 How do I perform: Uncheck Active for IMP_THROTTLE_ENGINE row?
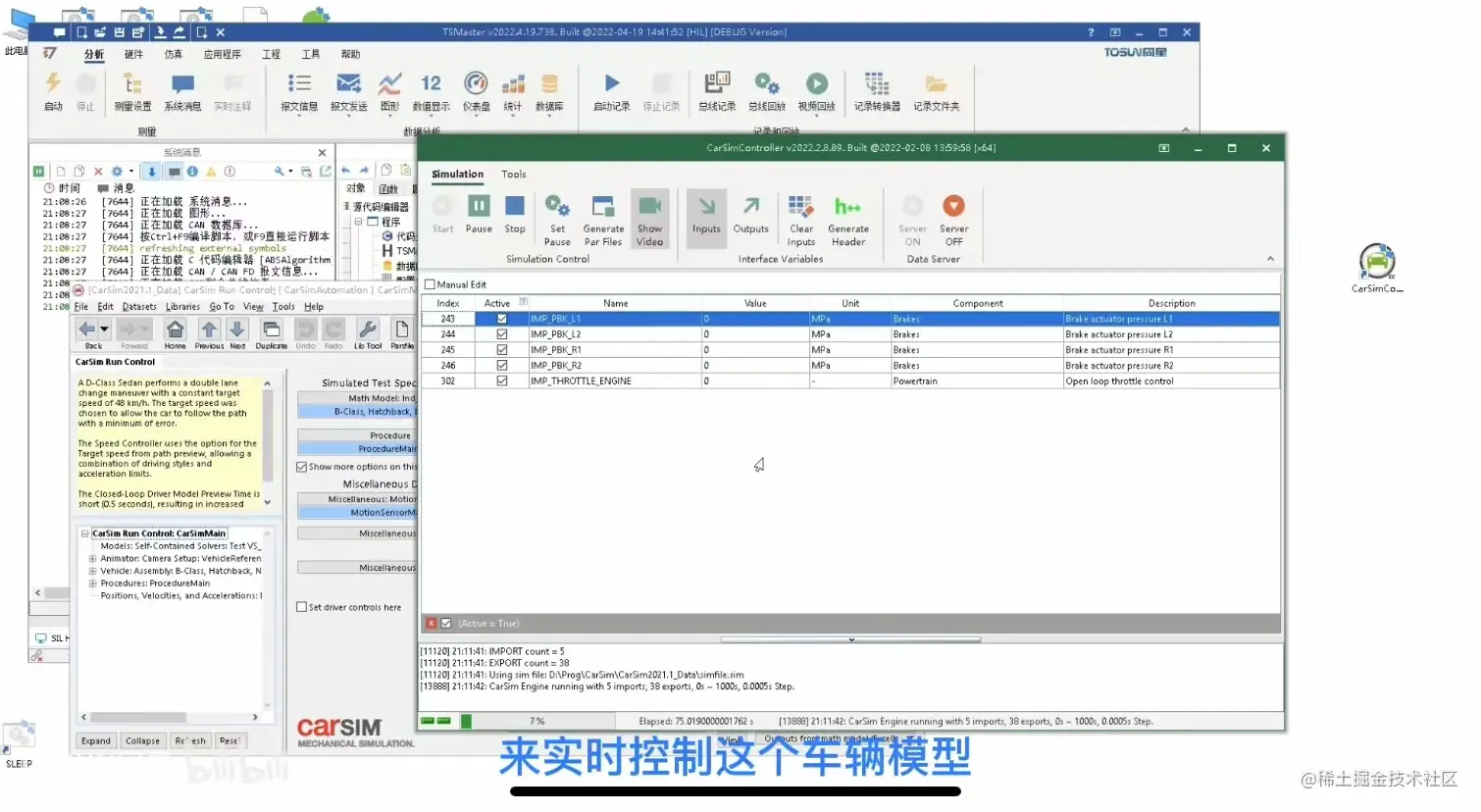pyautogui.click(x=502, y=381)
